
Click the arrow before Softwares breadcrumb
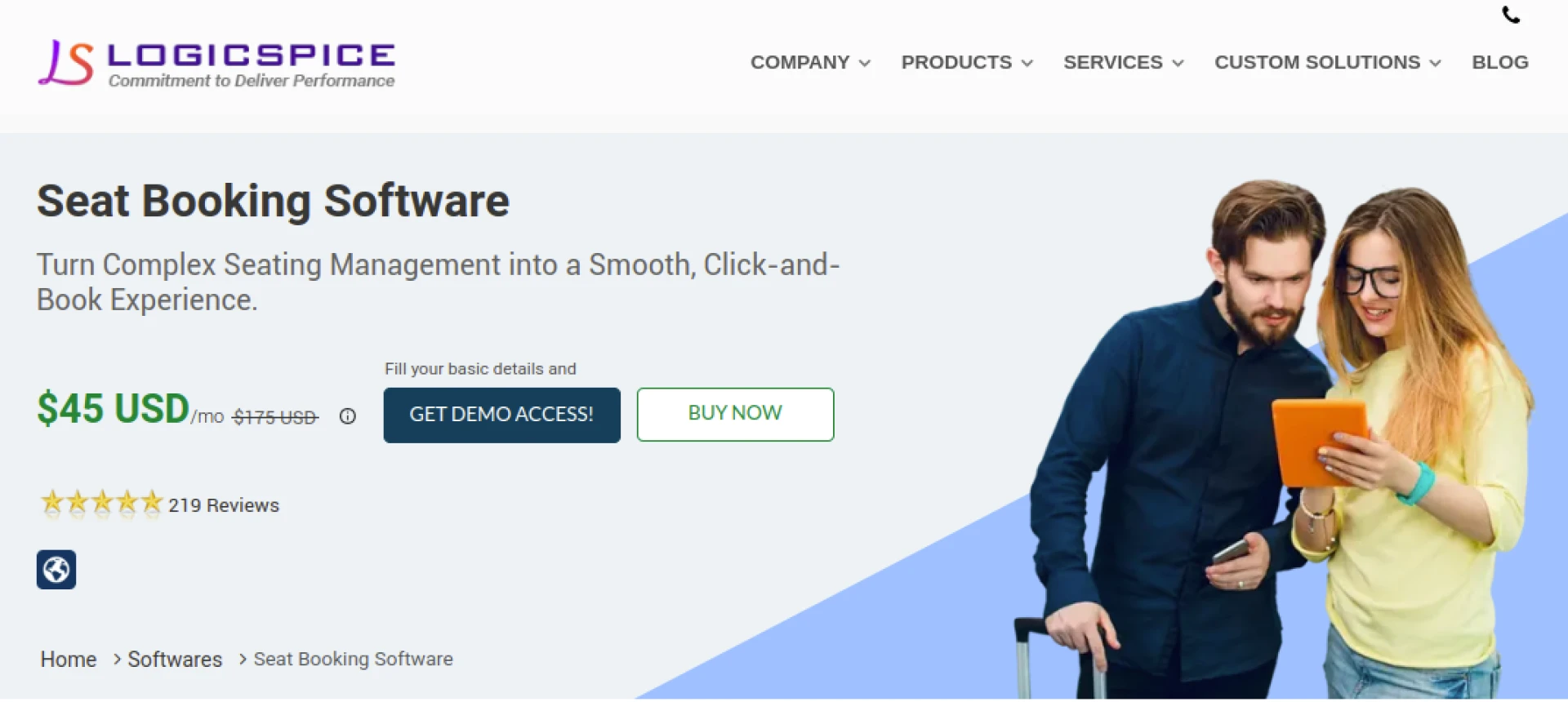(x=117, y=659)
